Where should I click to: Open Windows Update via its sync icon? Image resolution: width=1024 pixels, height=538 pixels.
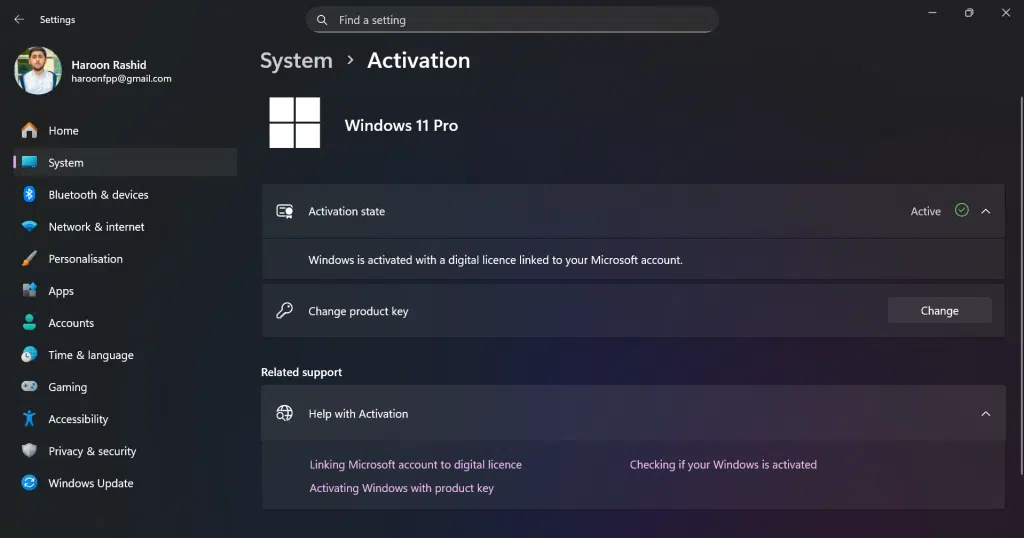29,483
